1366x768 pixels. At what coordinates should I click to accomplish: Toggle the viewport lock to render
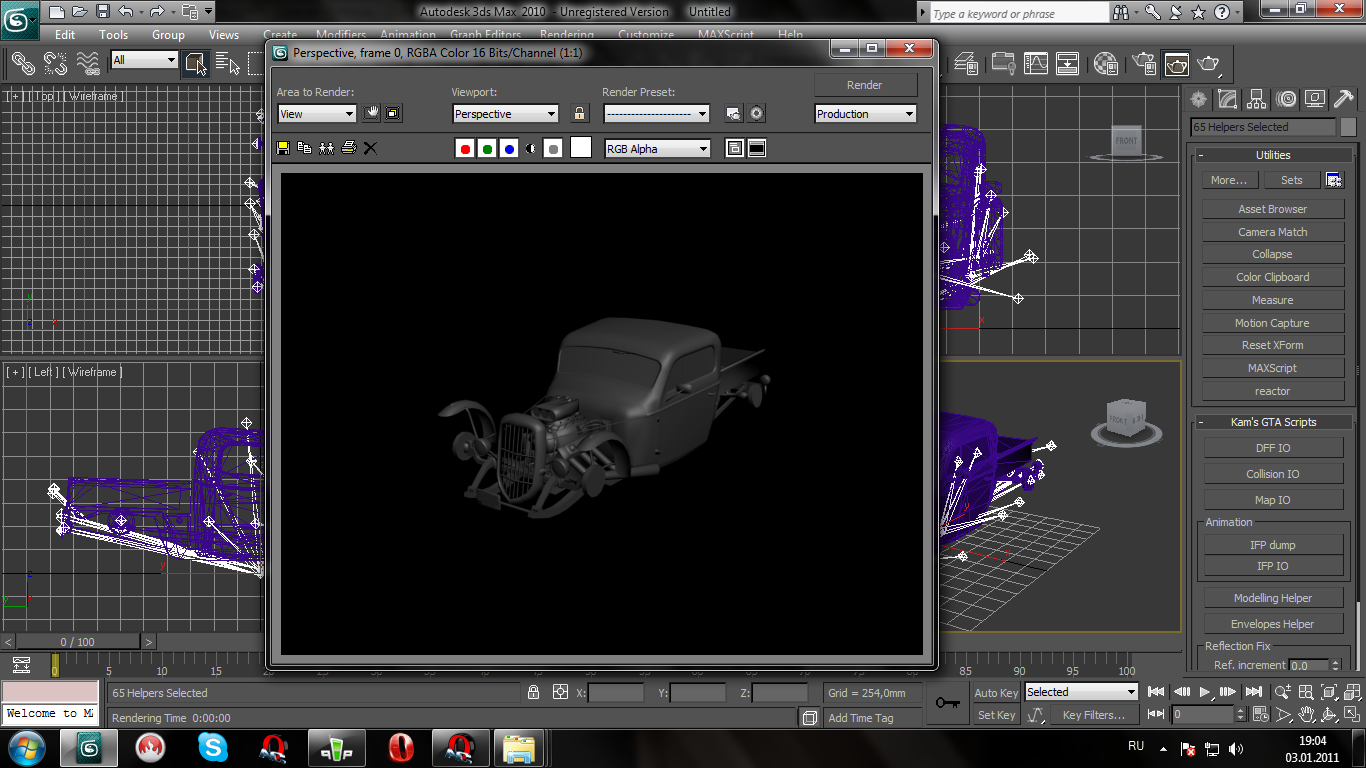pos(579,113)
